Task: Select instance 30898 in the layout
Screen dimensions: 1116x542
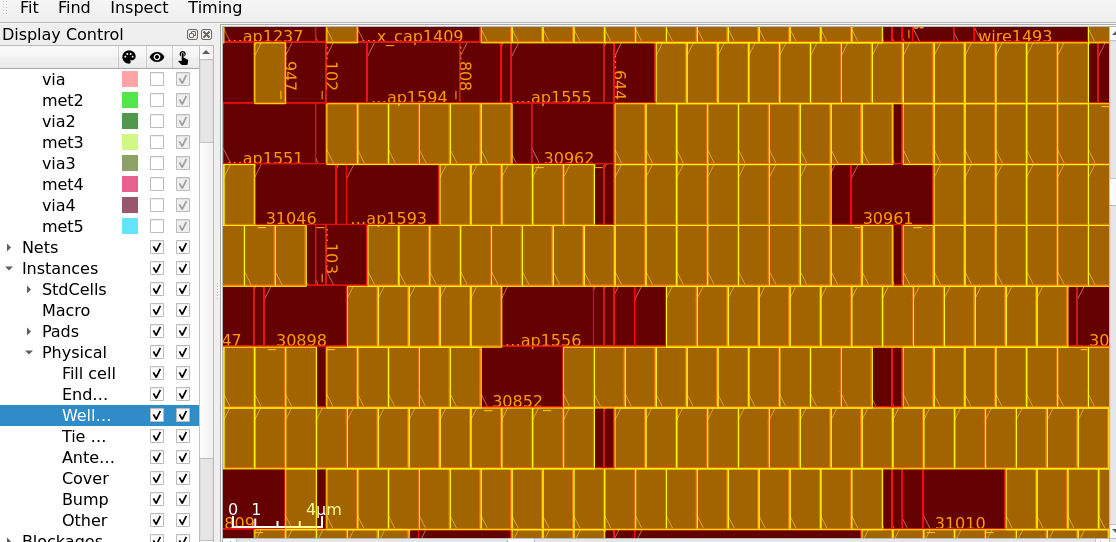Action: pos(305,317)
